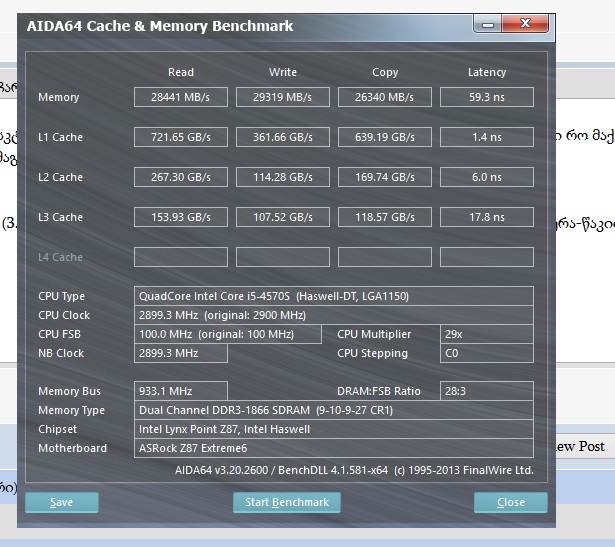Click the empty L4 Cache Copy field
The width and height of the screenshot is (615, 547).
[385, 257]
